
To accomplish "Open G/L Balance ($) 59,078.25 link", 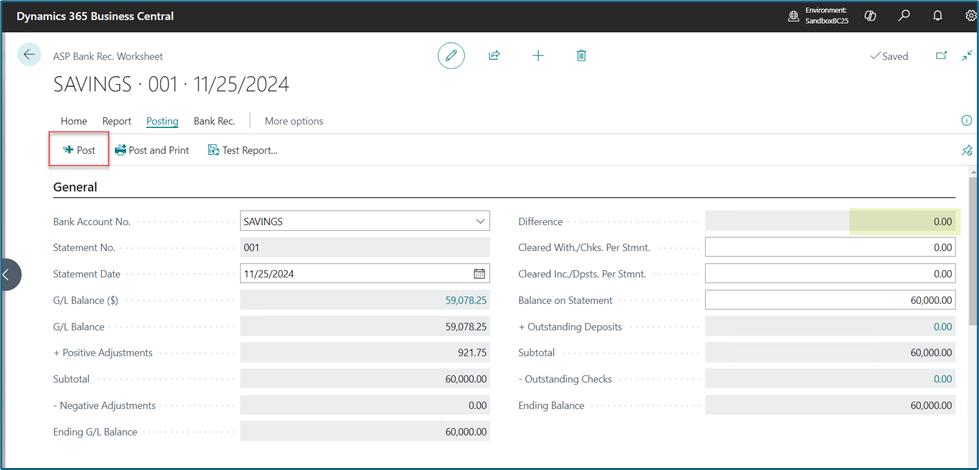I will click(466, 300).
